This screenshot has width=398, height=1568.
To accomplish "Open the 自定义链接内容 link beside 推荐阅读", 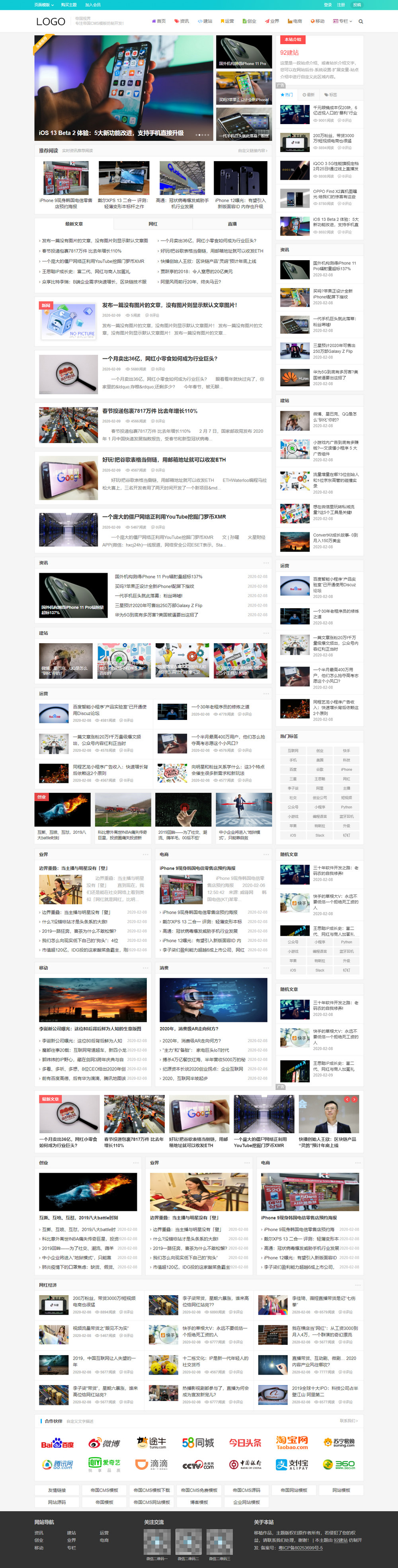I will pyautogui.click(x=252, y=150).
